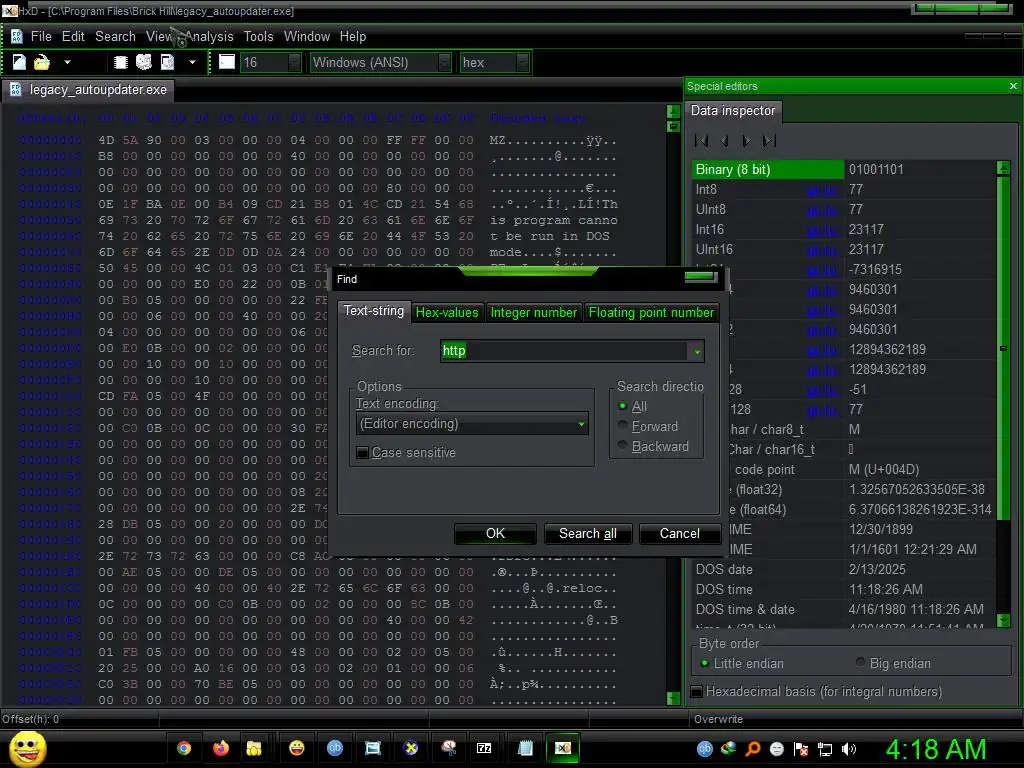1024x768 pixels.
Task: Toggle the Case sensitive checkbox
Action: 362,453
